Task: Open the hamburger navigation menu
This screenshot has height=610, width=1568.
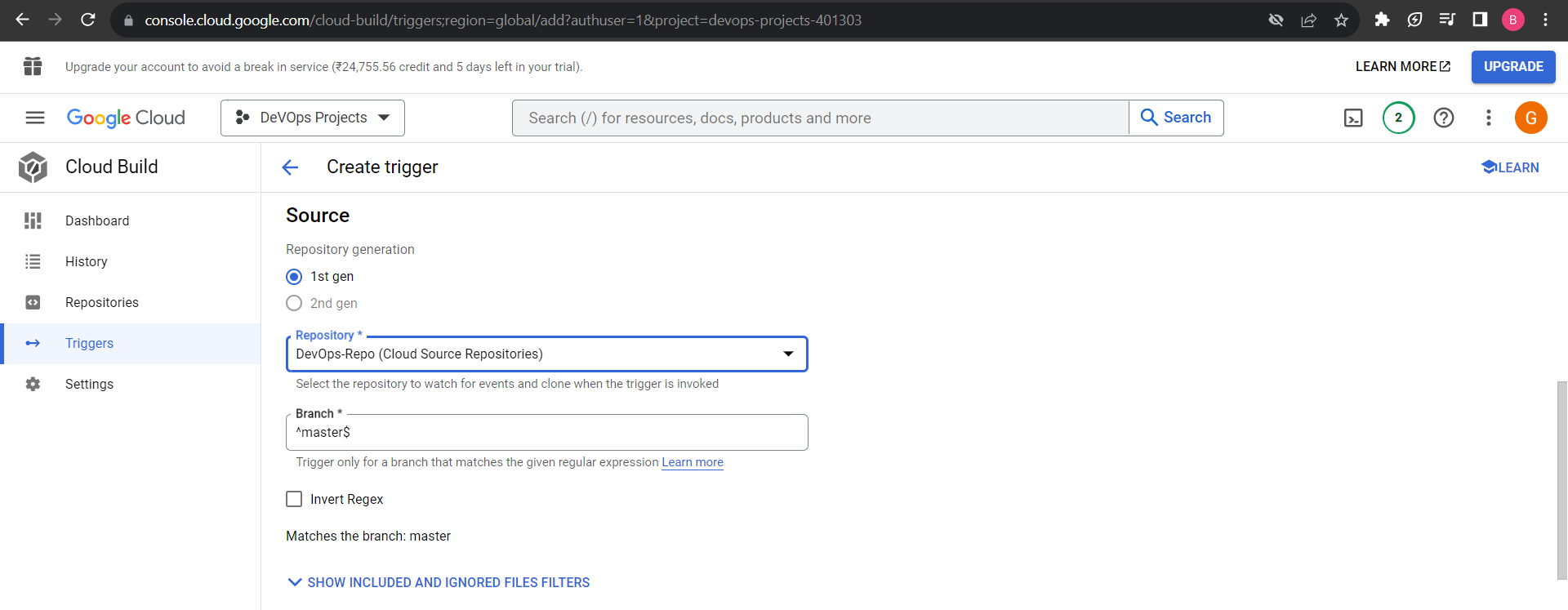Action: coord(34,118)
